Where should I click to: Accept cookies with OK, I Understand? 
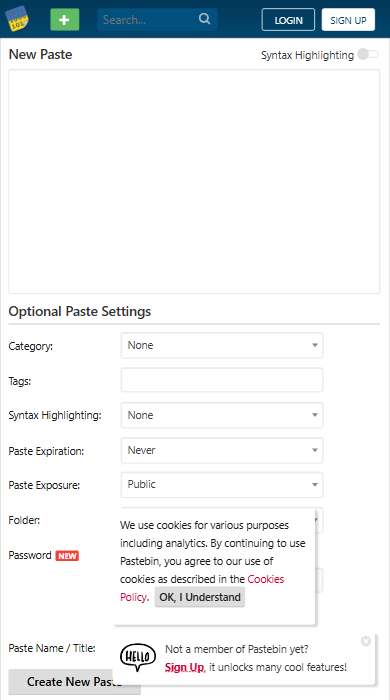click(200, 597)
